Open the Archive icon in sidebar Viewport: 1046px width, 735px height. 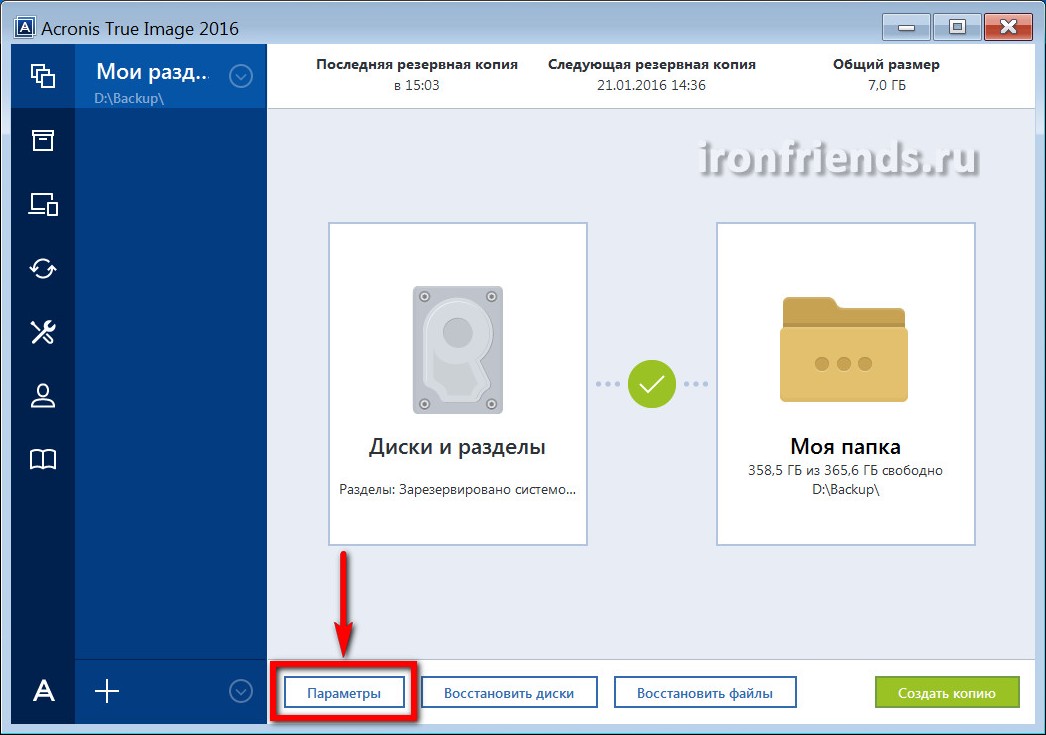click(x=42, y=140)
